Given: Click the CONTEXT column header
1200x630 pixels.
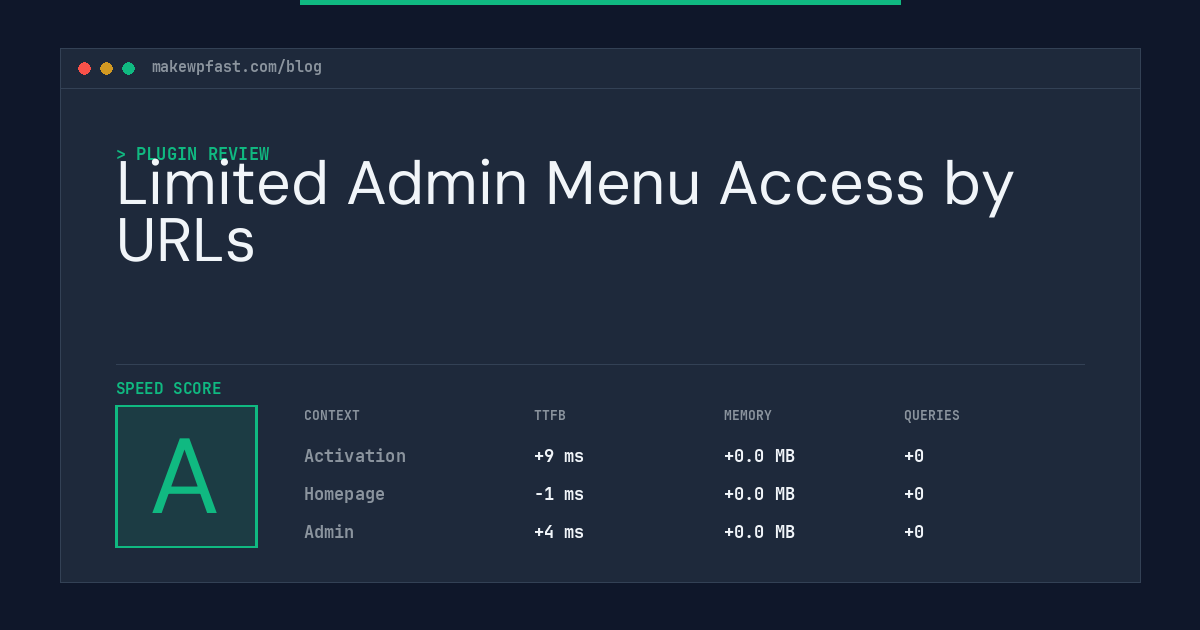Looking at the screenshot, I should coord(332,416).
